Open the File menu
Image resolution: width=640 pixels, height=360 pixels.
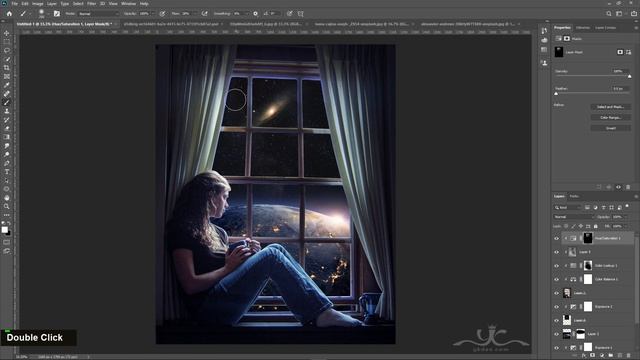15,4
